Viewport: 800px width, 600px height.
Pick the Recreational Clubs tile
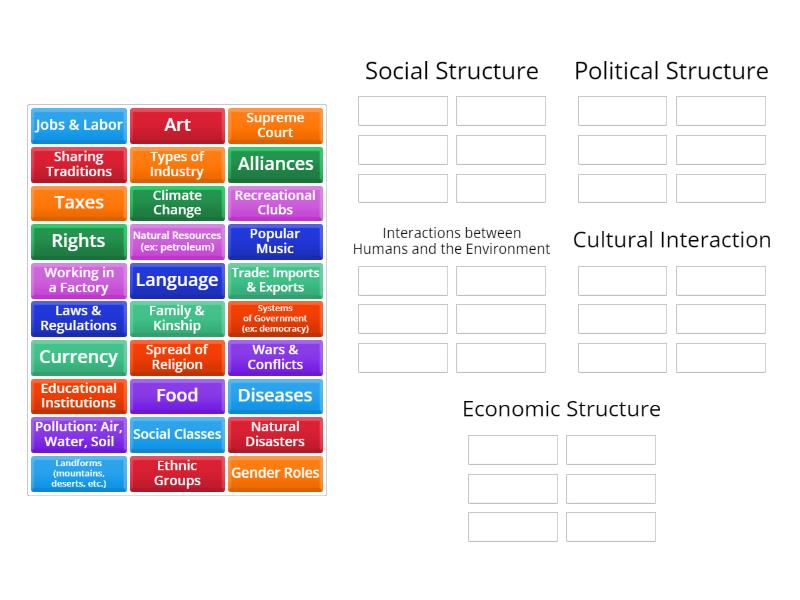pos(276,203)
